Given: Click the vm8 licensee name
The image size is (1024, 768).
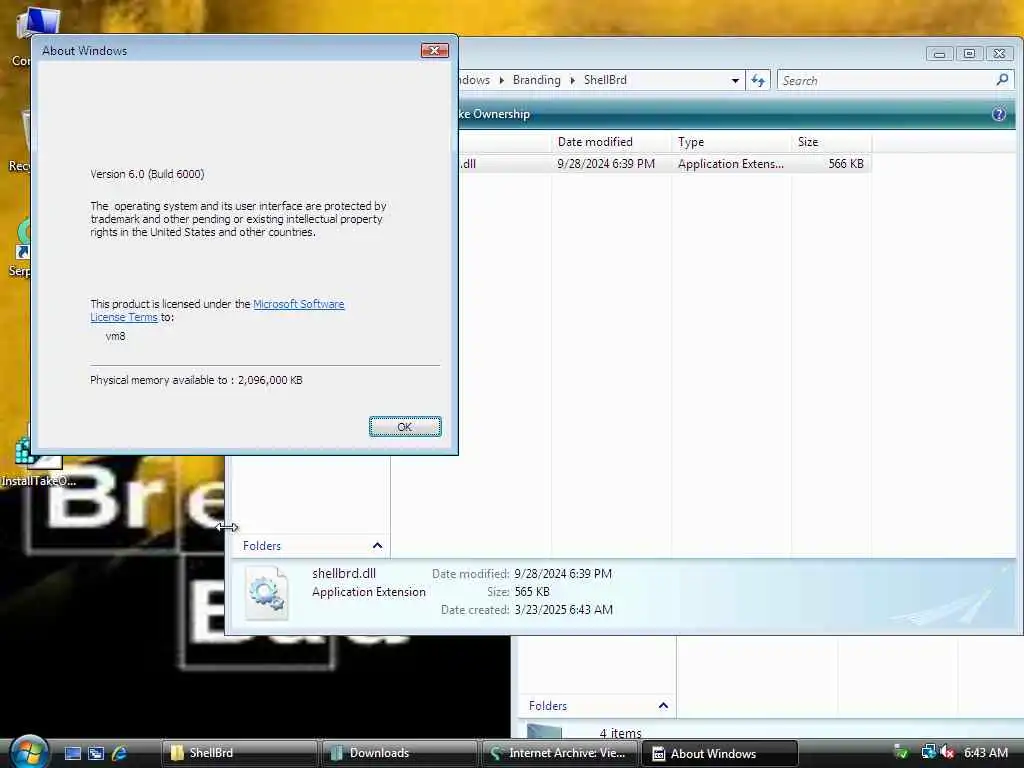Looking at the screenshot, I should click(x=116, y=336).
